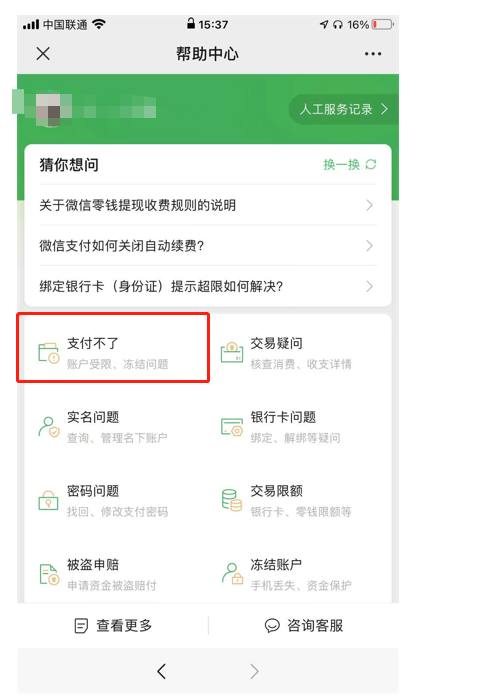Tap the 冻结账户 person lock icon
477x699 pixels.
click(232, 574)
